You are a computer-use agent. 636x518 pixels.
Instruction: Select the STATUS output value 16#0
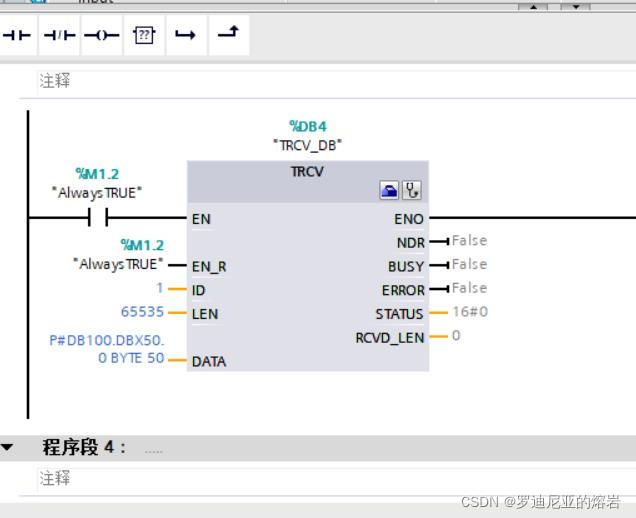(470, 312)
